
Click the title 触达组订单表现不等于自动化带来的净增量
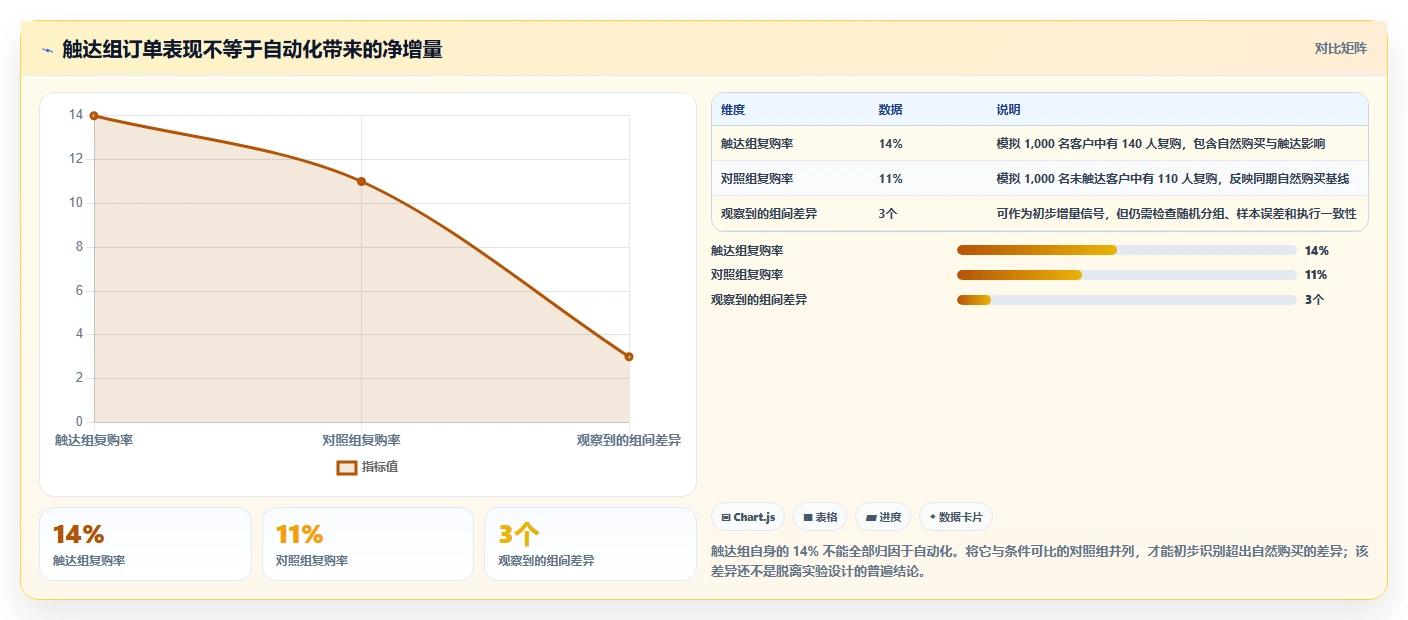[252, 49]
